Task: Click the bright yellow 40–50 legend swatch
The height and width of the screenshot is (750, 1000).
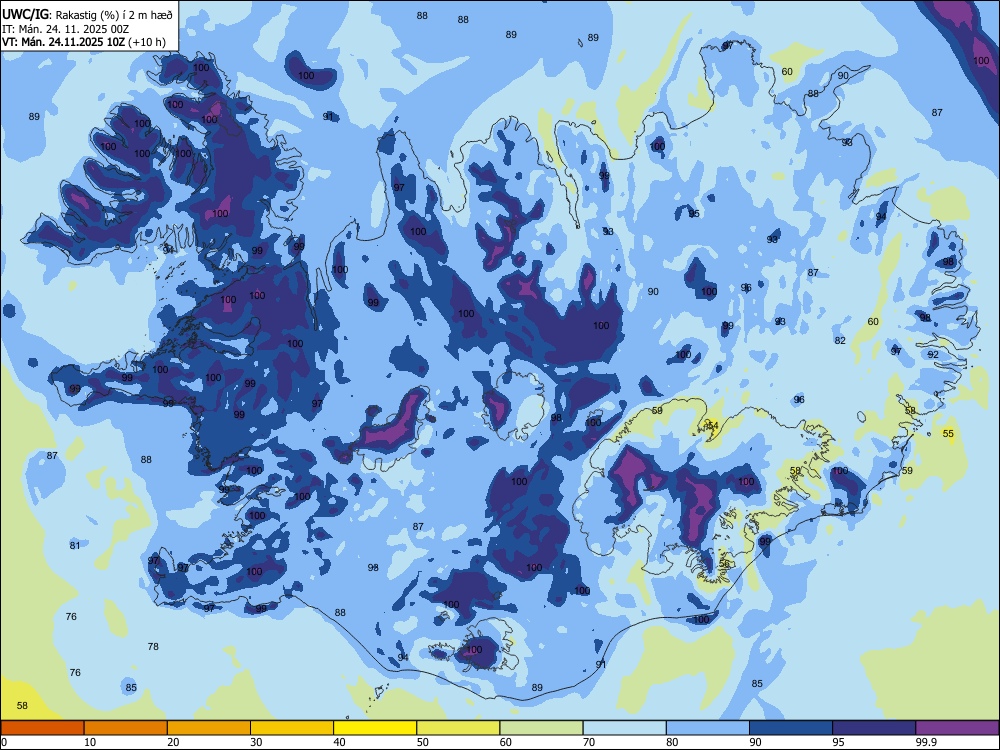Action: [375, 728]
